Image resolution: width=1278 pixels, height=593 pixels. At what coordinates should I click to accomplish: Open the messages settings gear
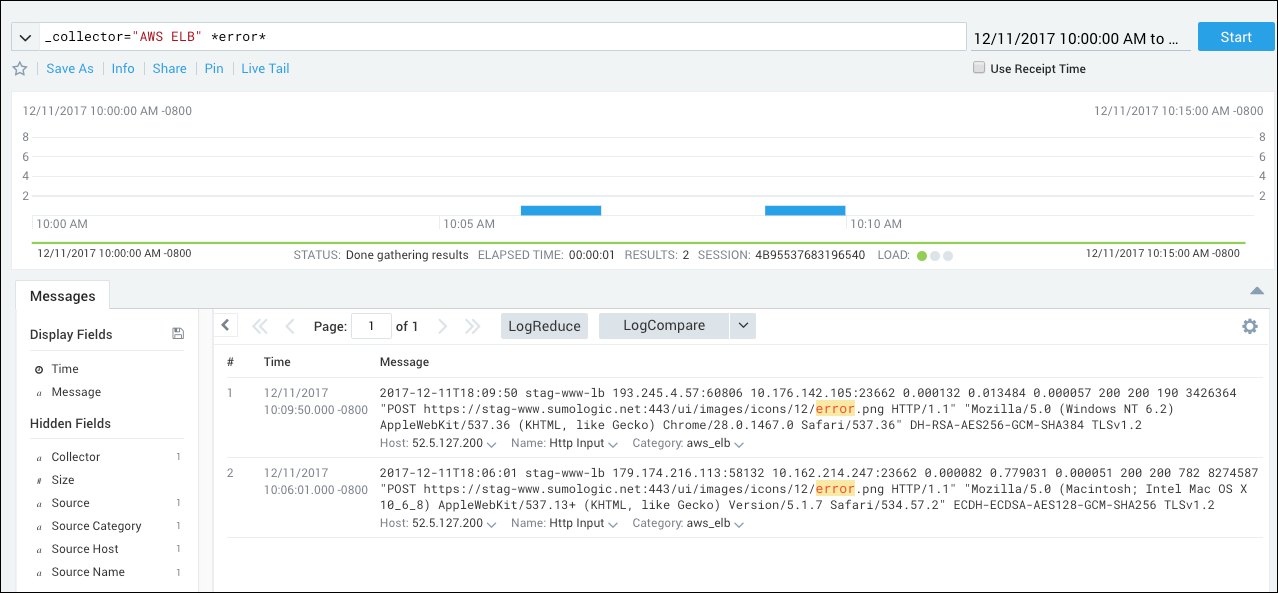coord(1249,326)
